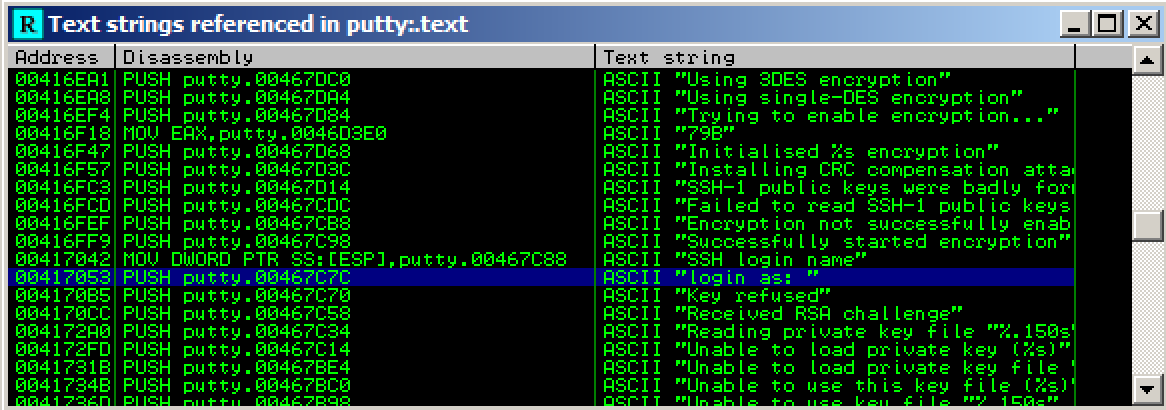Viewport: 1166px width, 410px height.
Task: Select address 00417042
Action: pos(62,259)
